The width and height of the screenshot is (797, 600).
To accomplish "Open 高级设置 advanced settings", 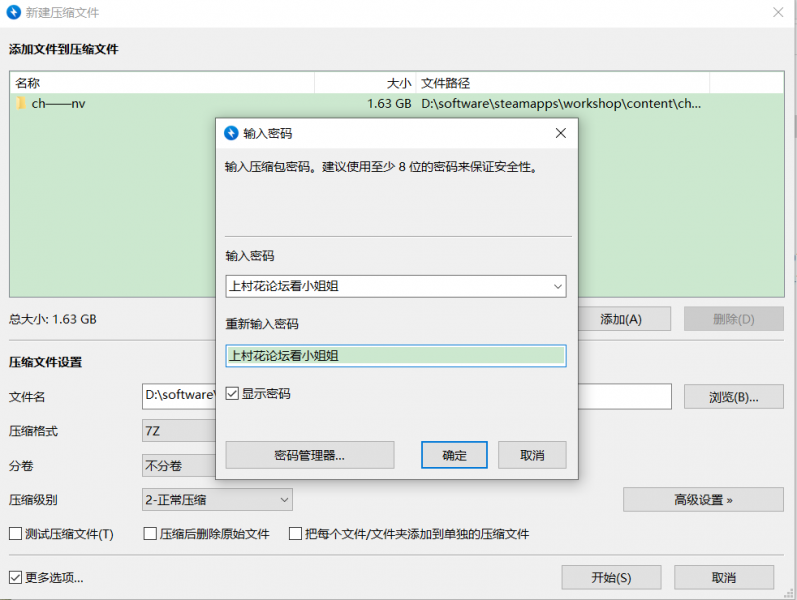I will click(x=703, y=499).
